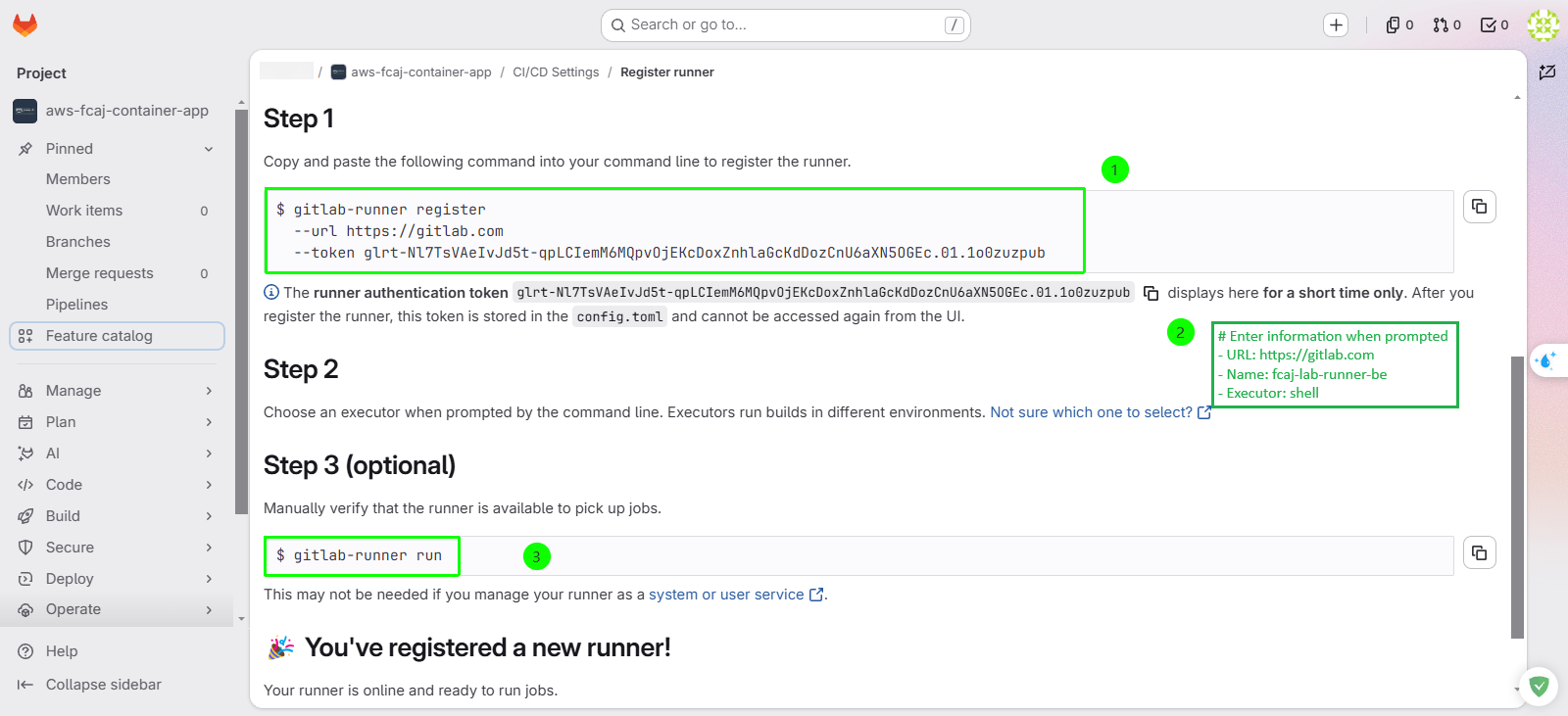Click the shield icon at bottom right
Image resolution: width=1568 pixels, height=716 pixels.
click(1539, 687)
